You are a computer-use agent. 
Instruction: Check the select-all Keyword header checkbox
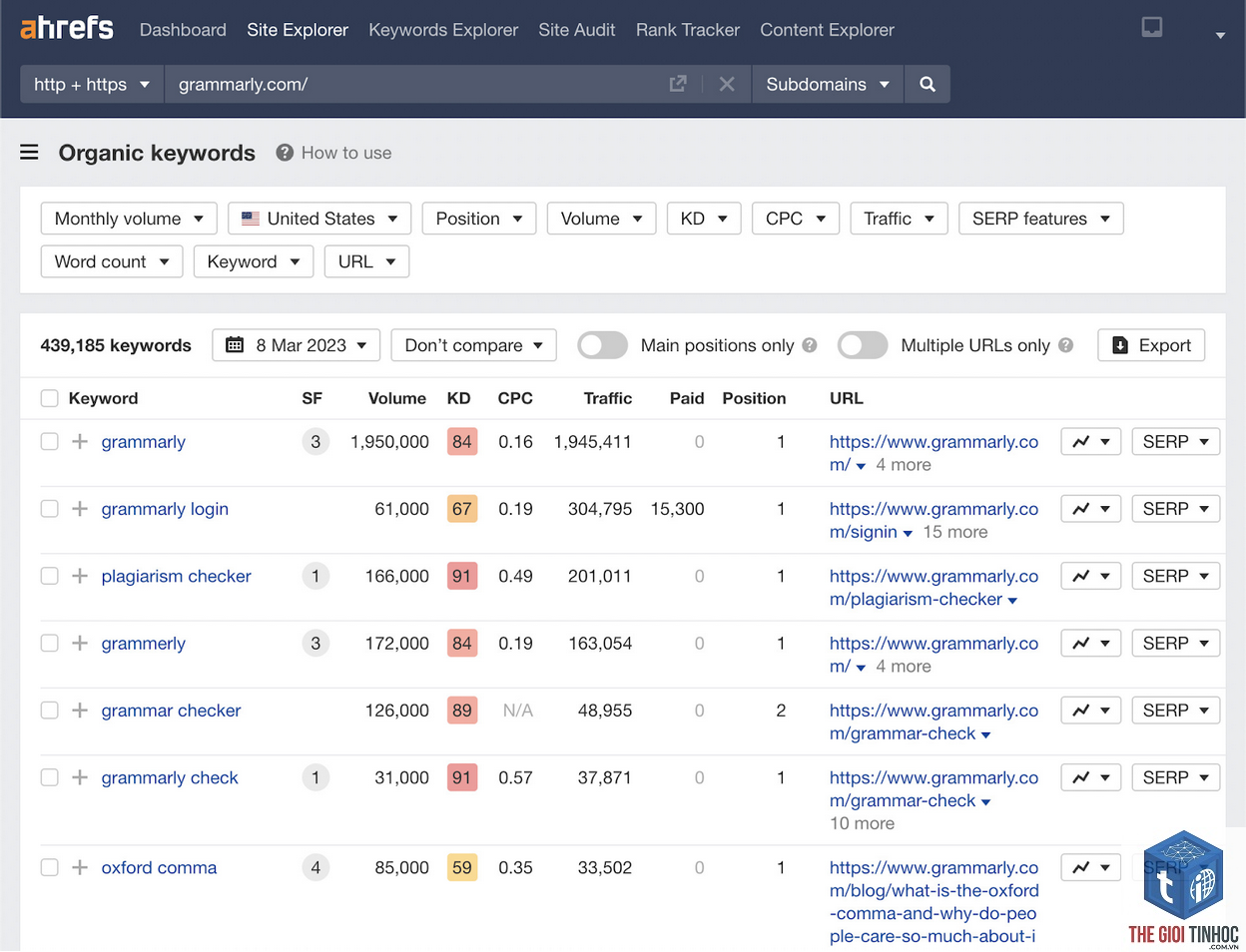(x=49, y=398)
